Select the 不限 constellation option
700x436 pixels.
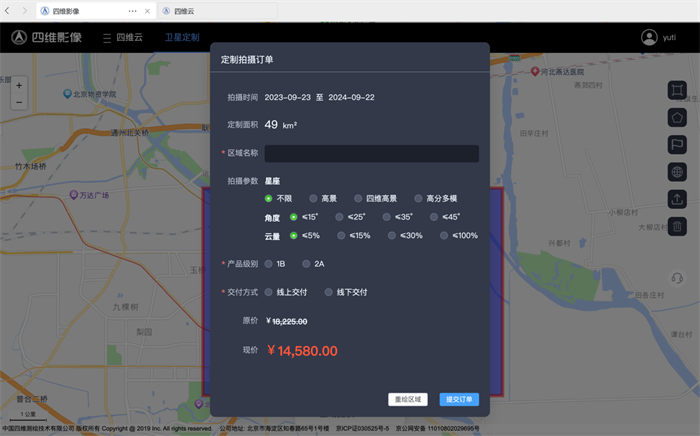(268, 198)
